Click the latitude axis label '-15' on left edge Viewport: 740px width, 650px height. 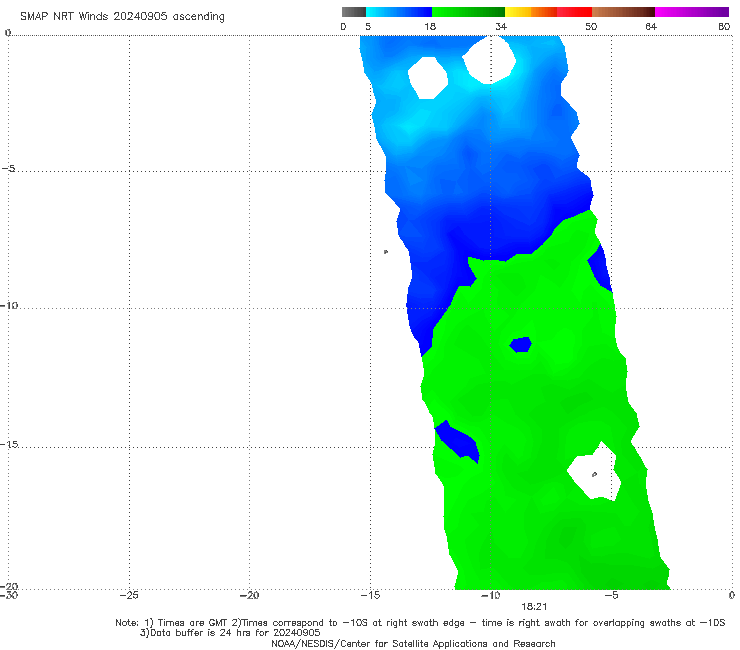tap(9, 445)
